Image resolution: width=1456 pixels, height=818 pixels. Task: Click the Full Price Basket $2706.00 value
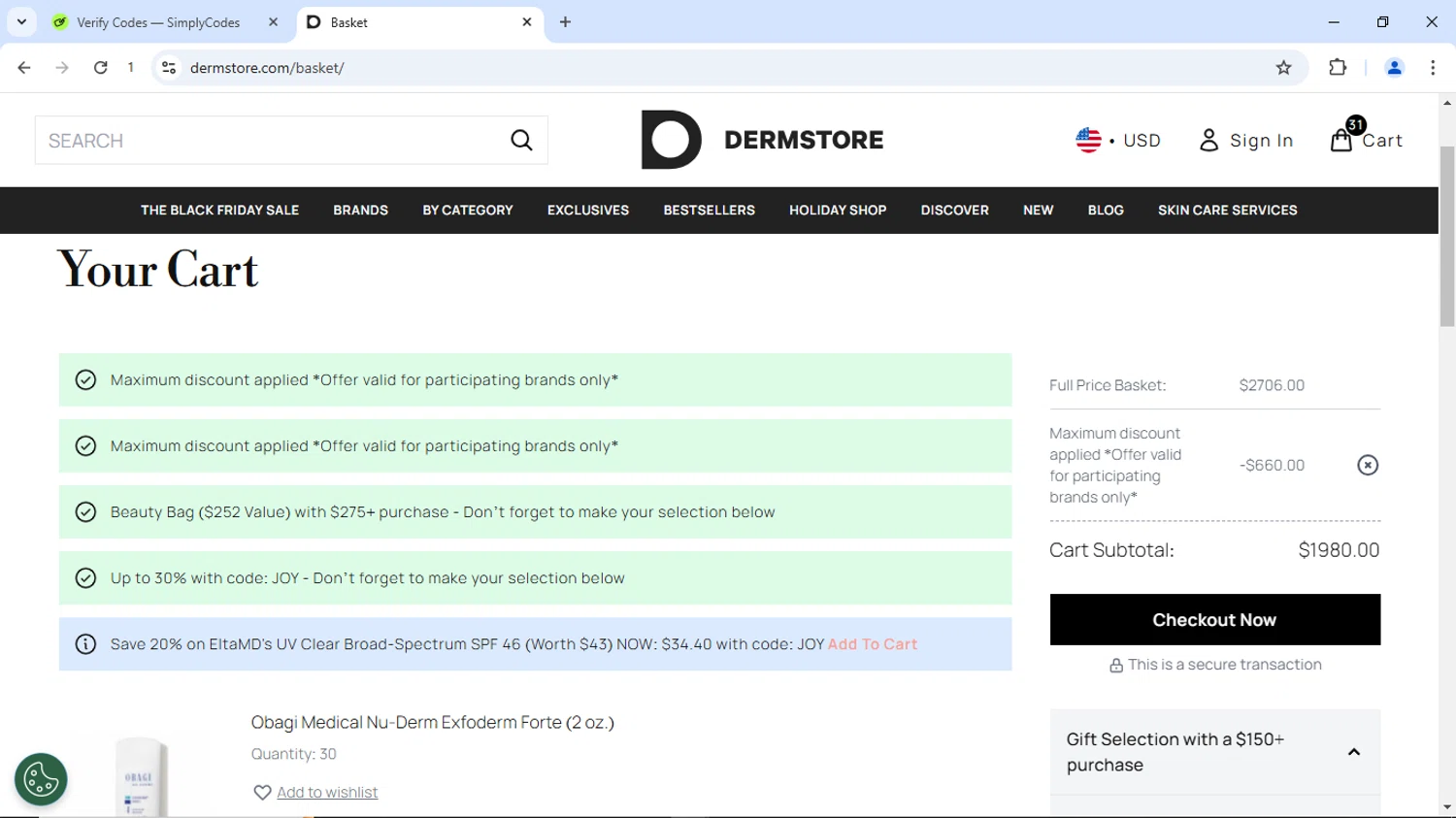point(1272,385)
